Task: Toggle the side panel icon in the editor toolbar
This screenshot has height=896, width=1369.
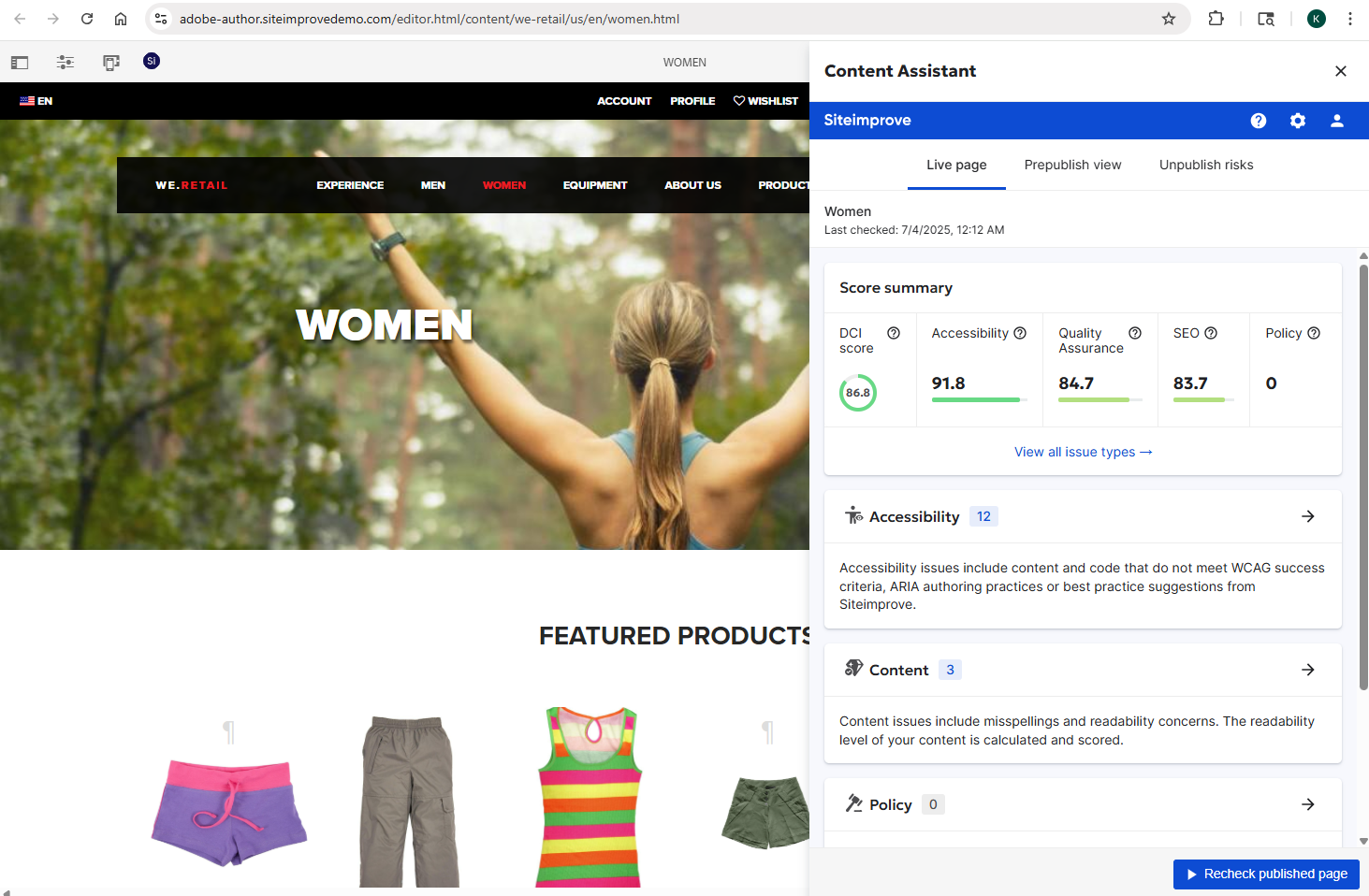Action: pyautogui.click(x=20, y=62)
